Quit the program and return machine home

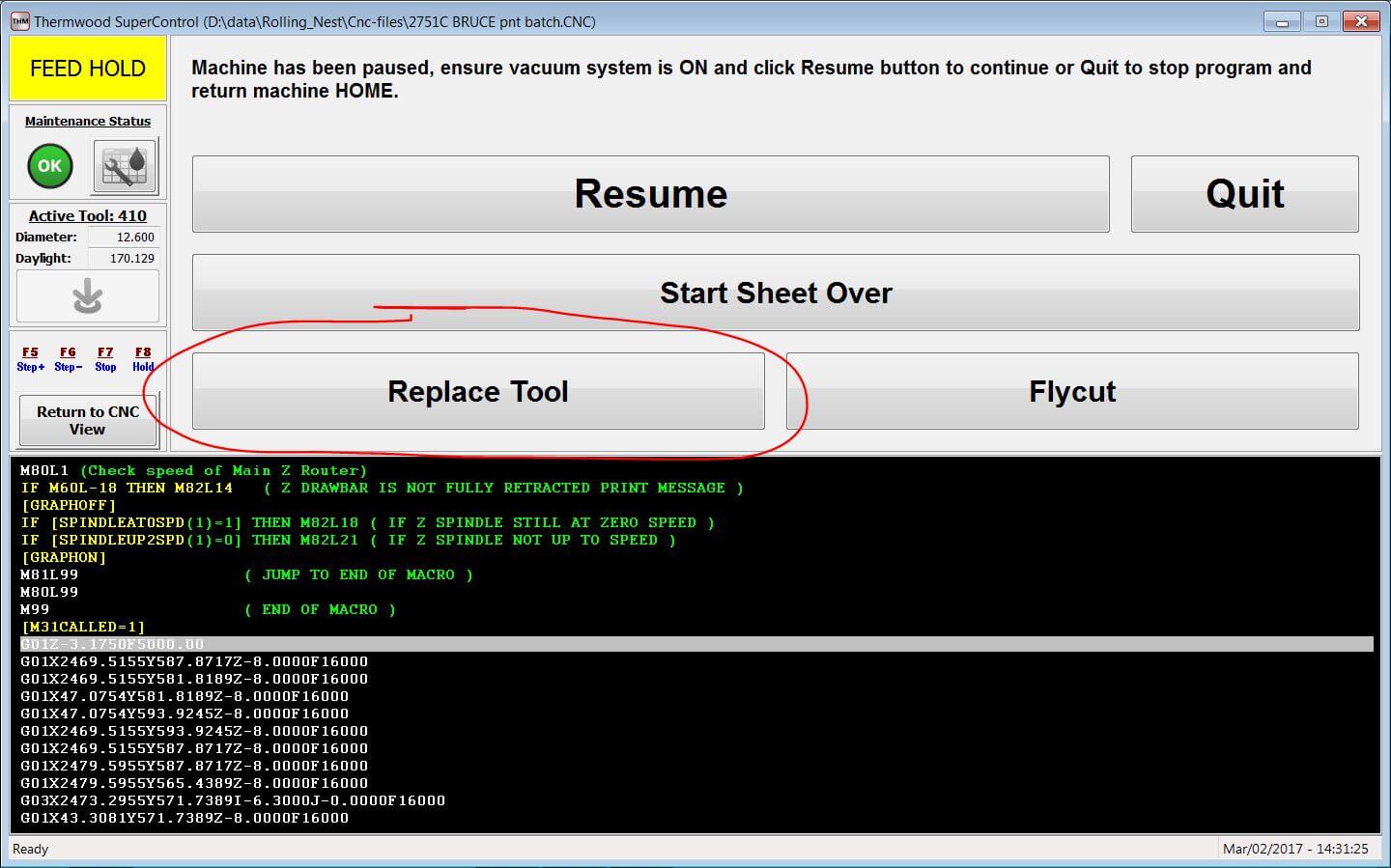click(x=1244, y=194)
